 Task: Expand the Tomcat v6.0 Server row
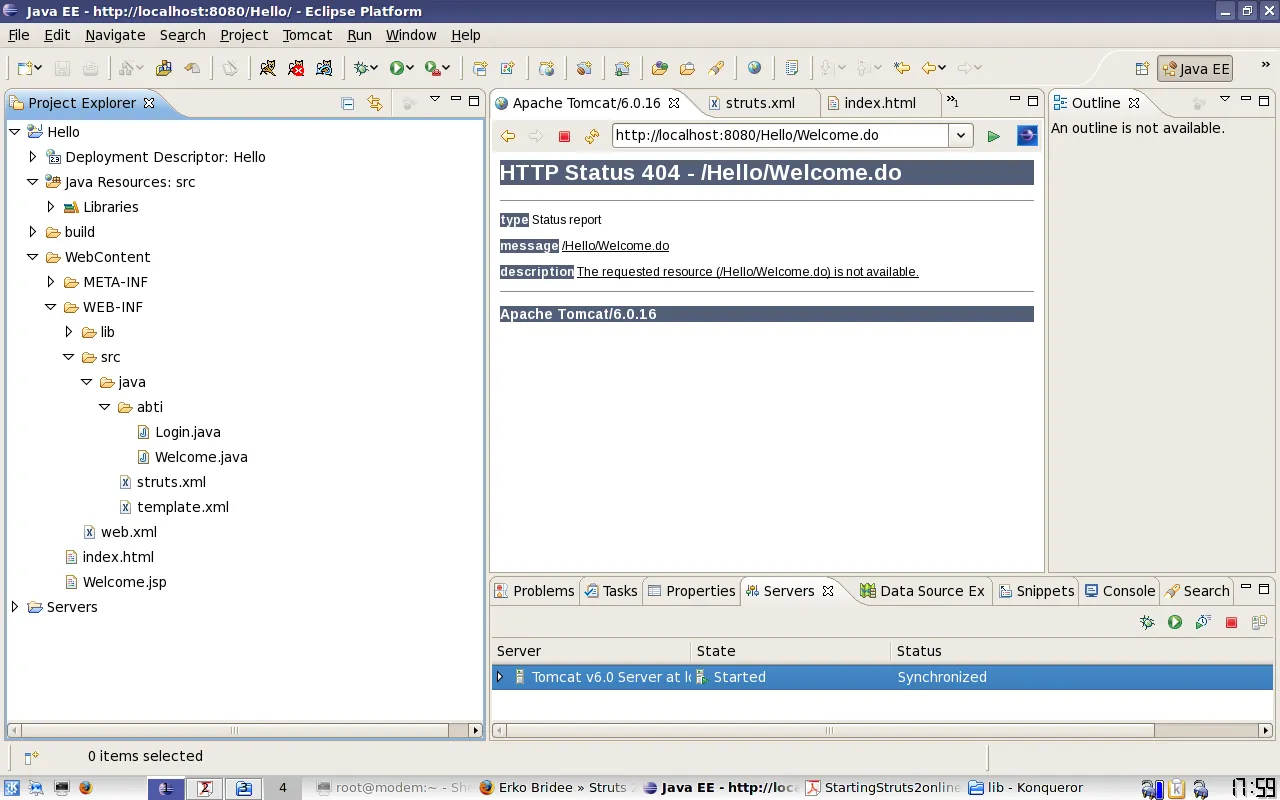tap(500, 677)
